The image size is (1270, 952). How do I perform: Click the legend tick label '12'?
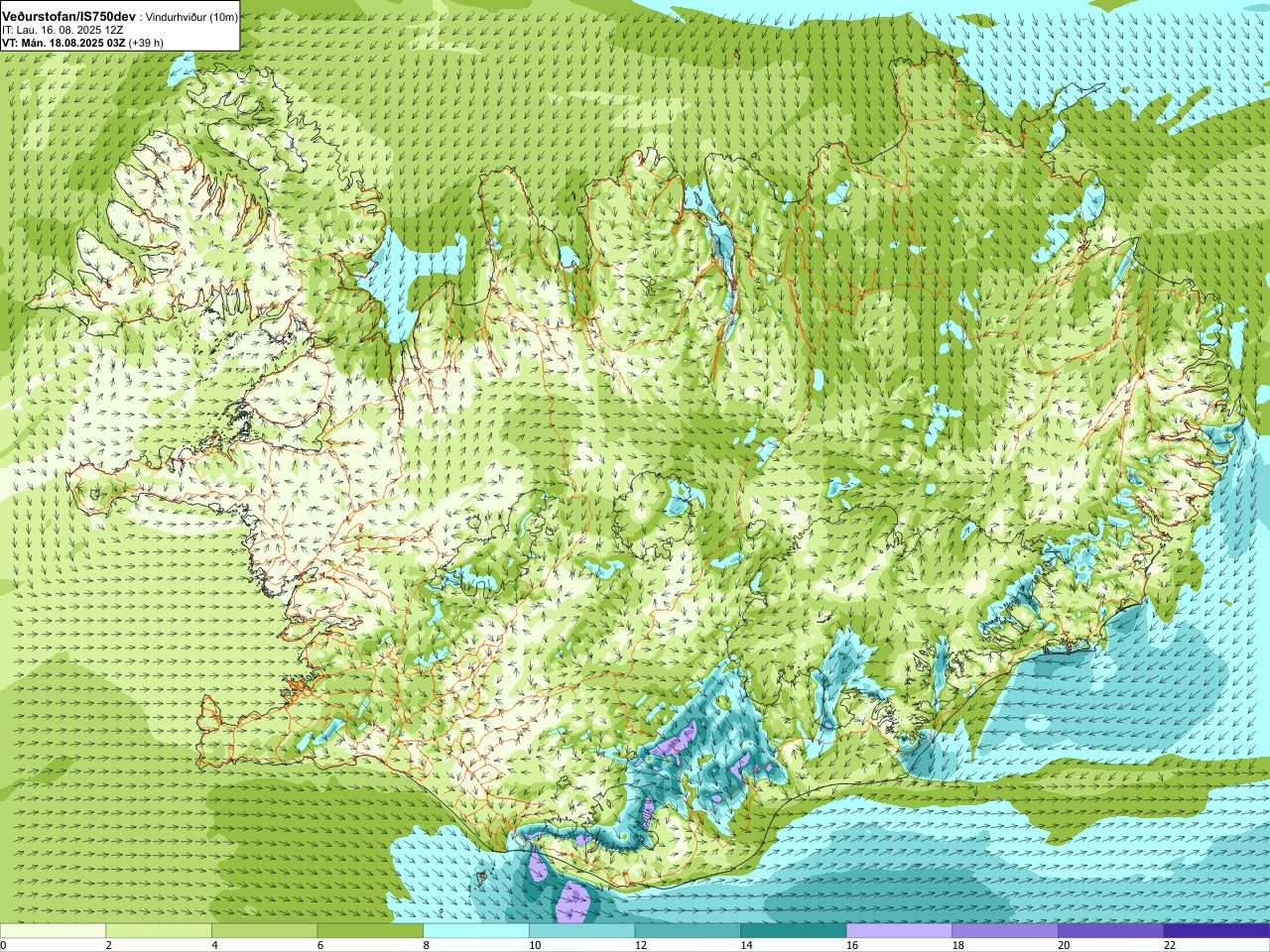(640, 945)
